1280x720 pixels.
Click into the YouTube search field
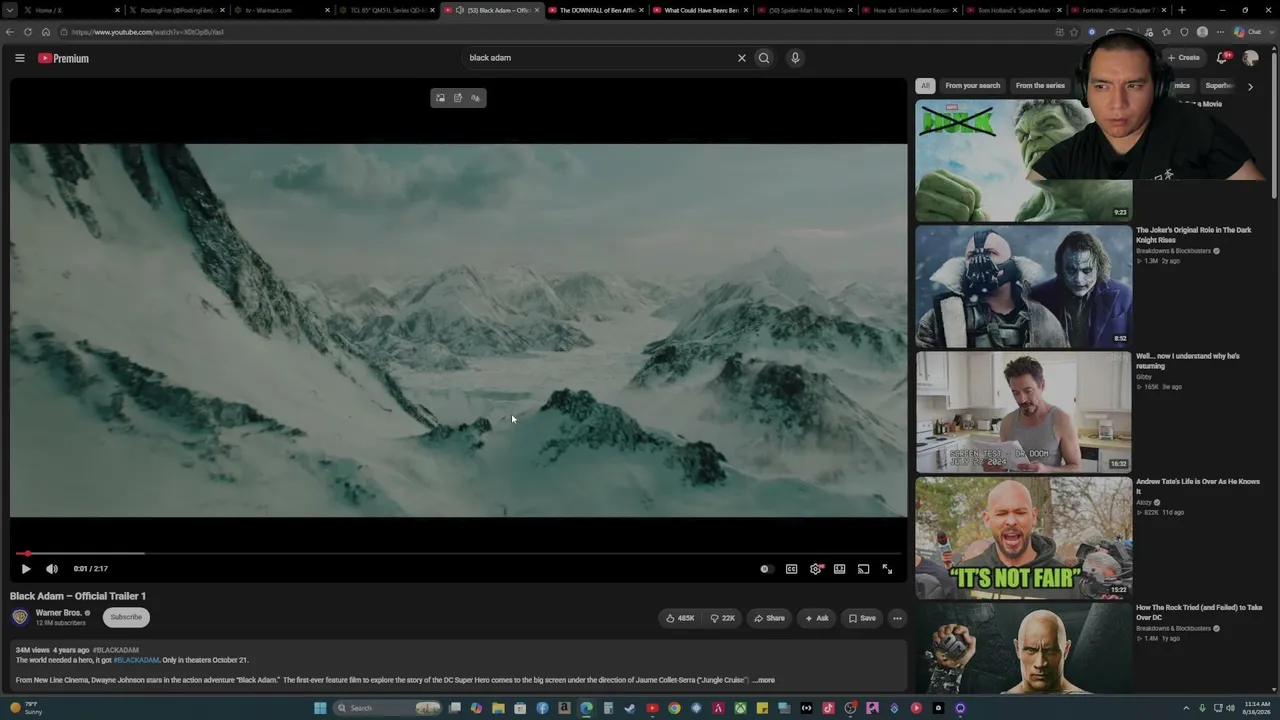pyautogui.click(x=598, y=58)
